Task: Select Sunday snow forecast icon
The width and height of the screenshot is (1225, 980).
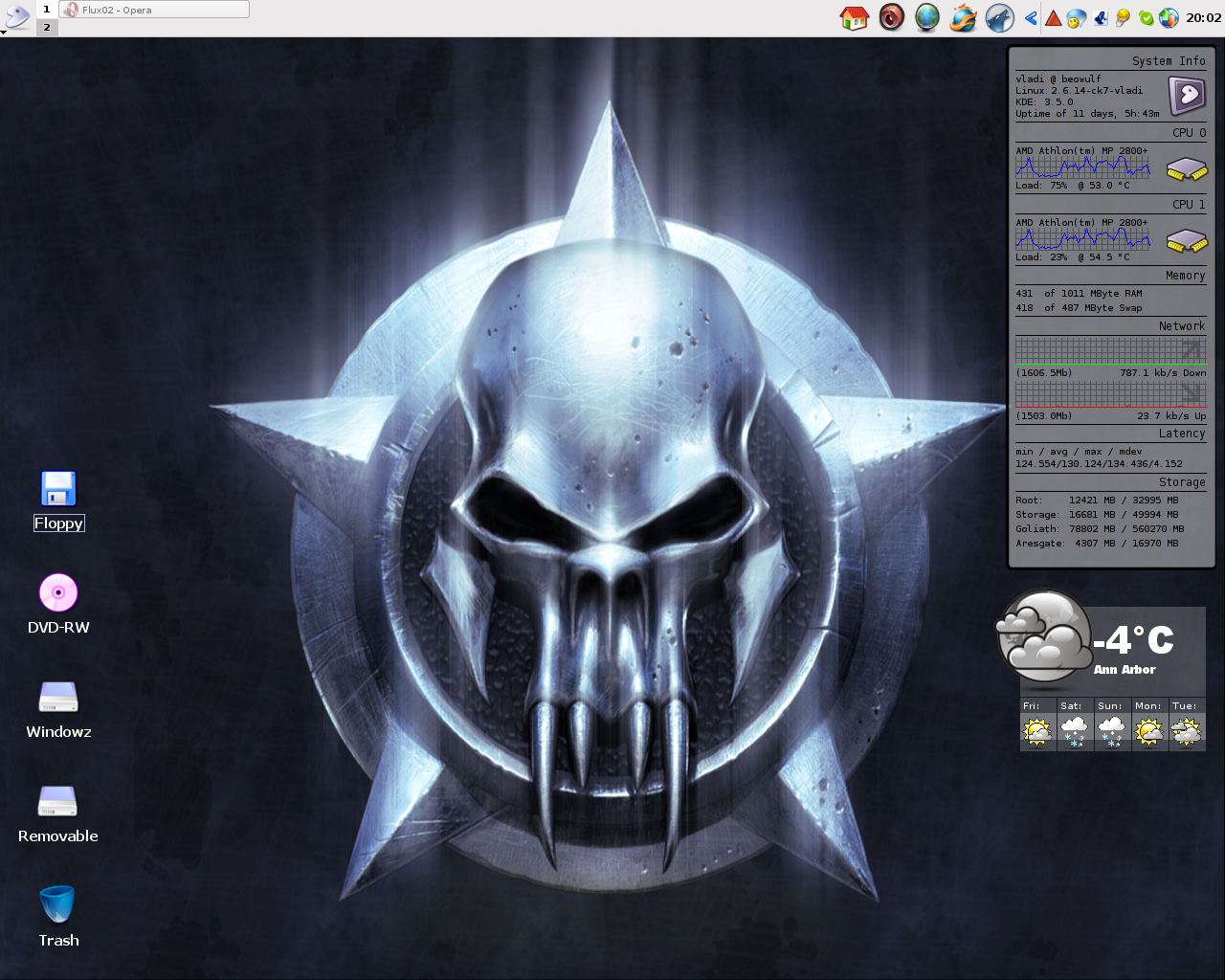Action: pos(1112,732)
